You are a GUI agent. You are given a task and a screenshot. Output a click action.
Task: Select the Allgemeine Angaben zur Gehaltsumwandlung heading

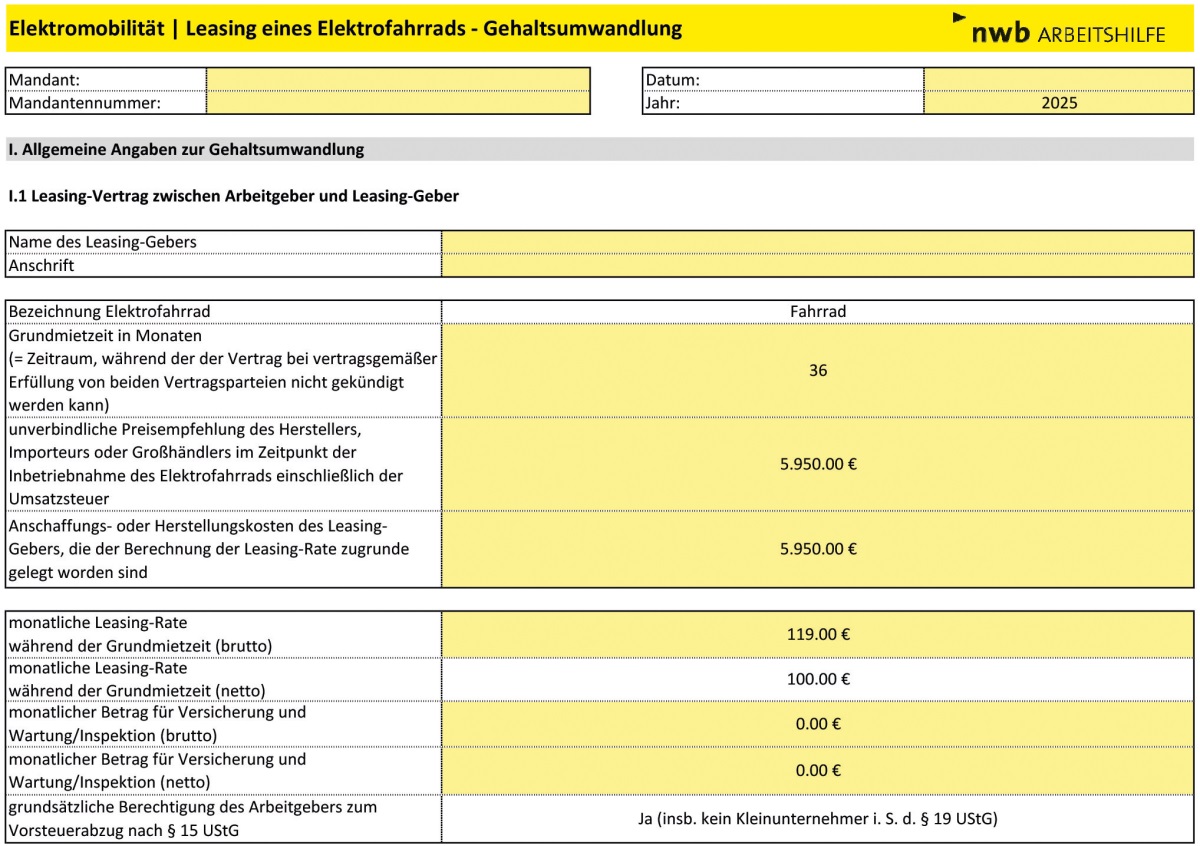186,150
